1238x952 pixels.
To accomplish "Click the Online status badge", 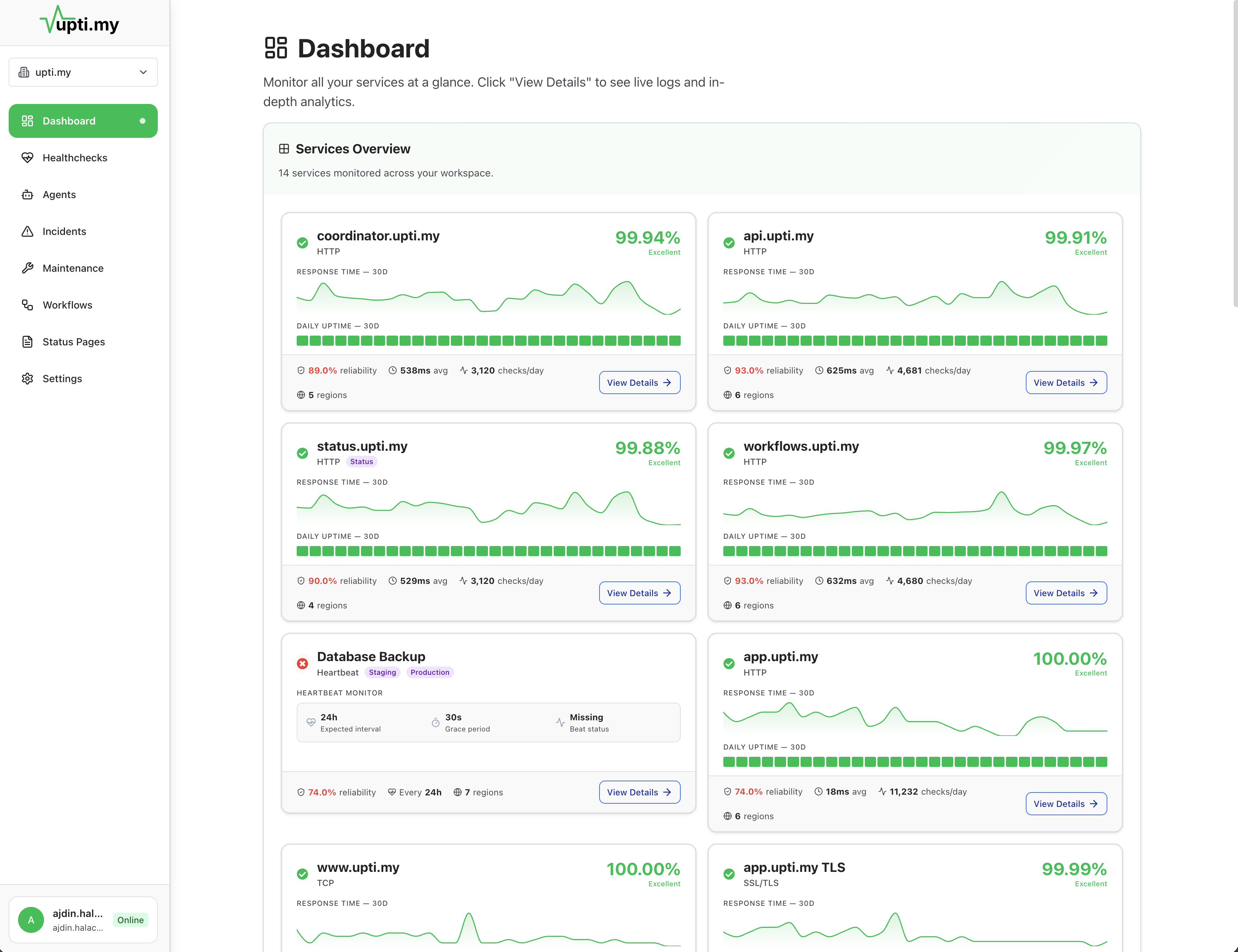I will pyautogui.click(x=130, y=920).
